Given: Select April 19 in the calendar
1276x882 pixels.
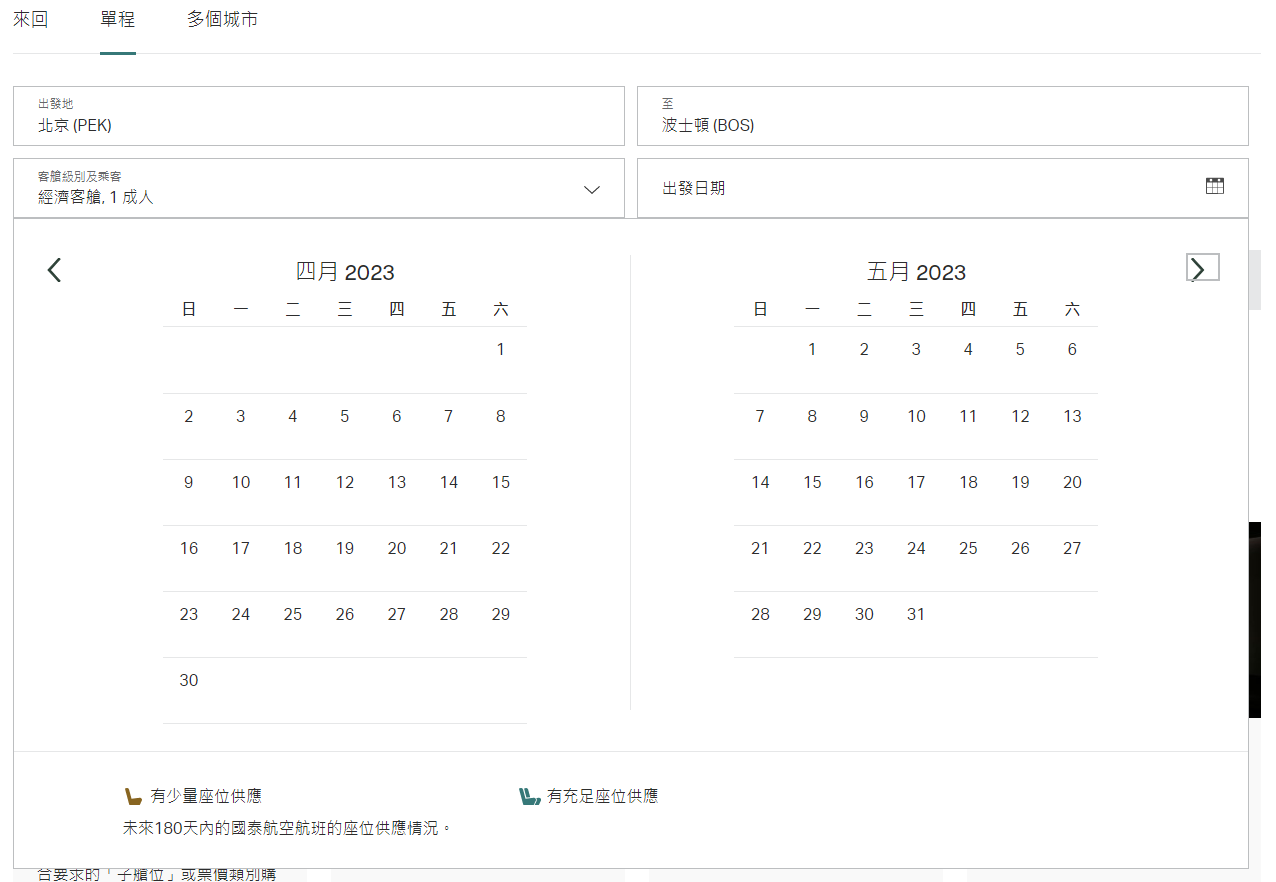Looking at the screenshot, I should [345, 549].
